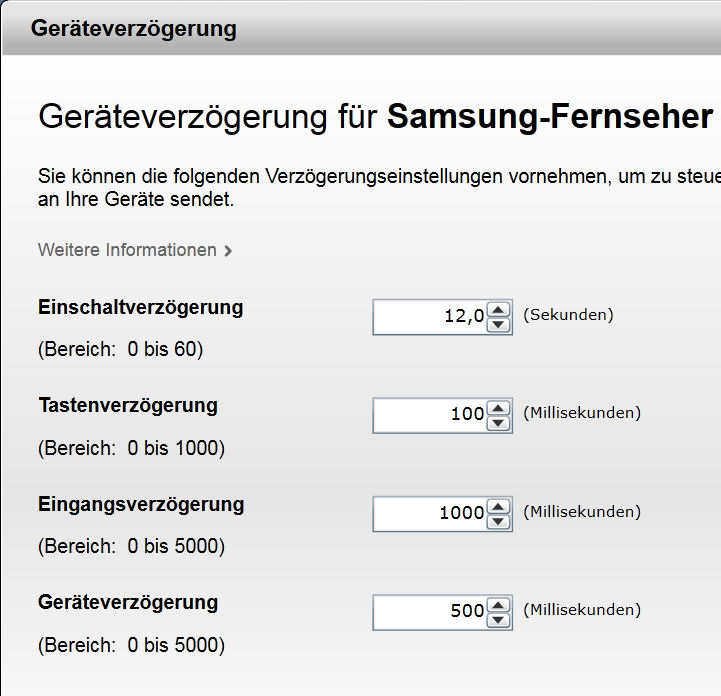Decrease the Tastenverzögerung value with down arrow

point(498,423)
